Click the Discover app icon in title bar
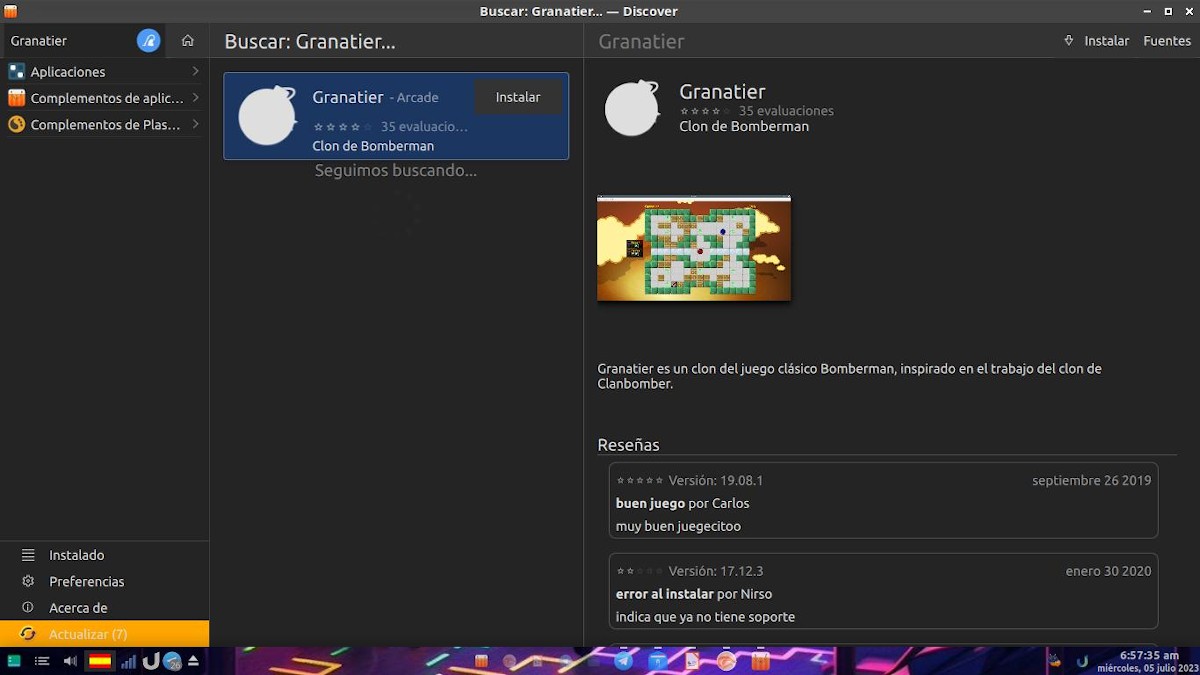The image size is (1200, 675). pos(11,11)
